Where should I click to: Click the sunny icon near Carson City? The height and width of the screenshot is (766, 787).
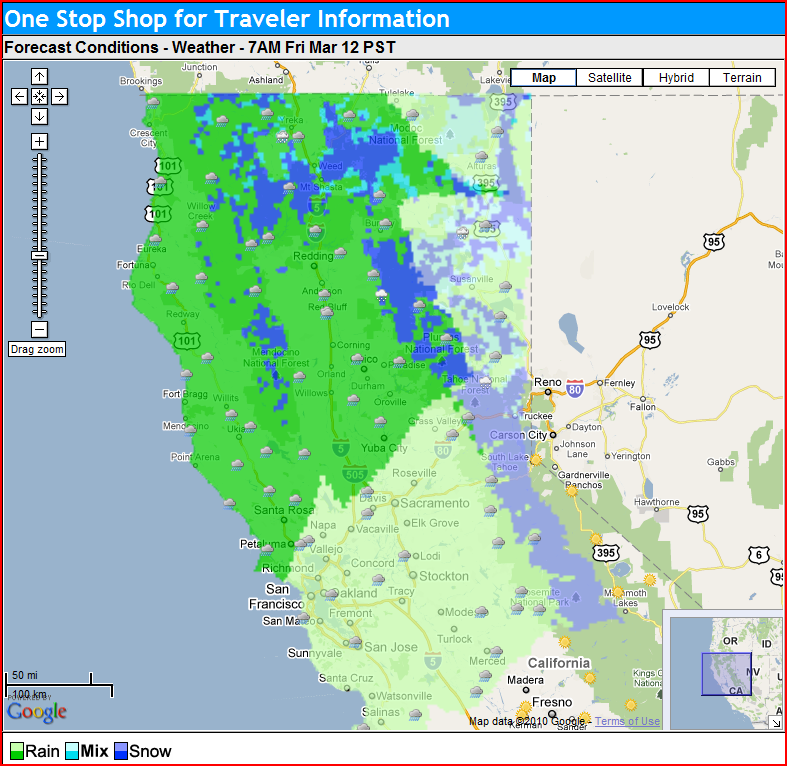coord(535,460)
